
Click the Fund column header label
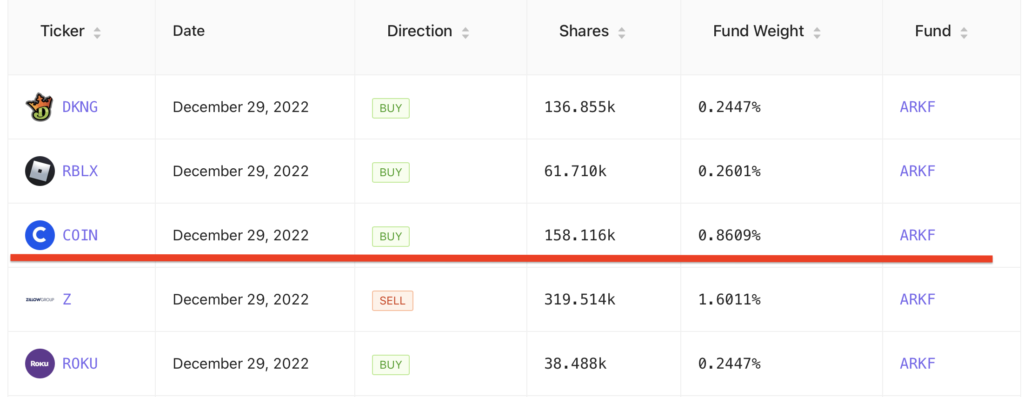tap(933, 31)
